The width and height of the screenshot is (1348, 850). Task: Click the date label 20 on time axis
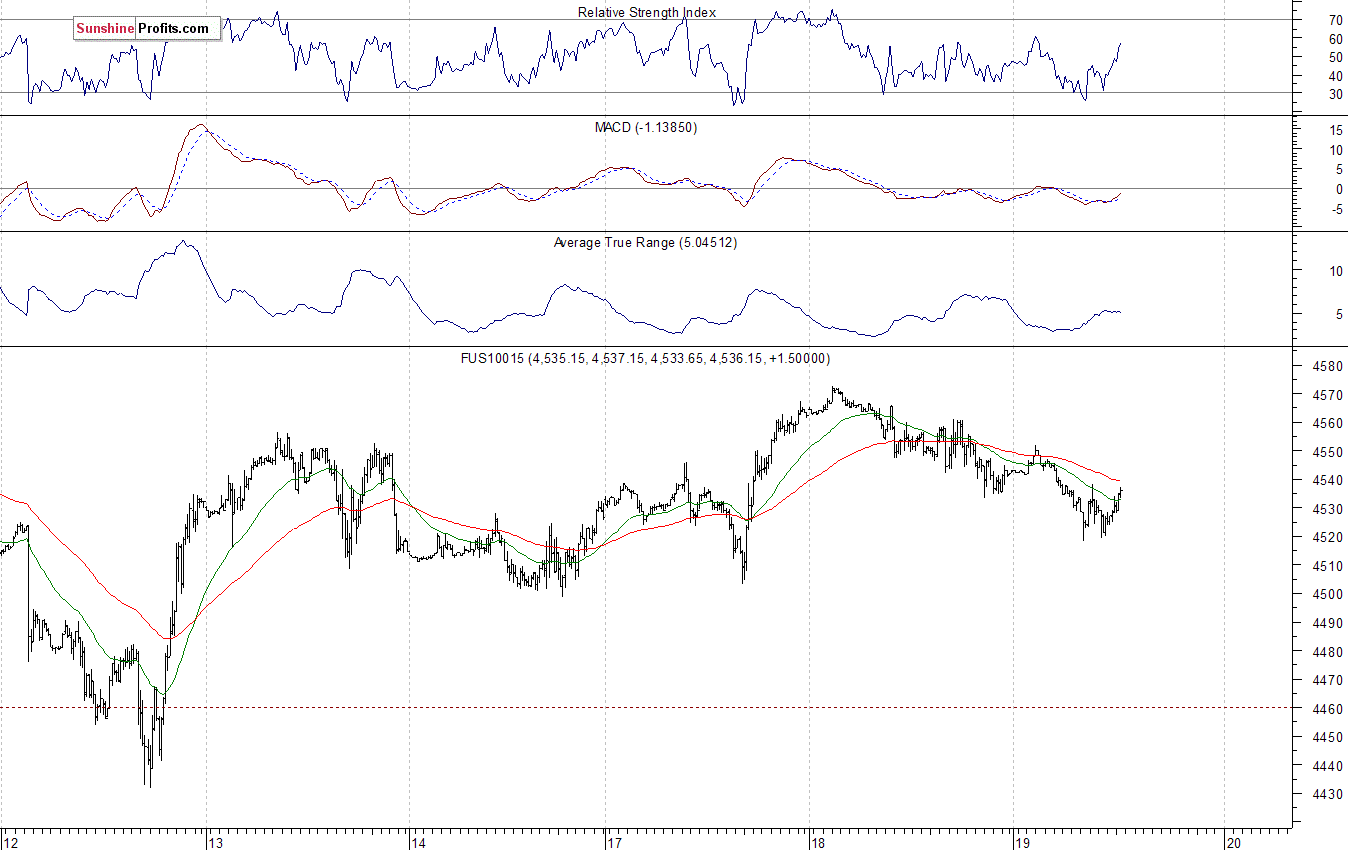1233,842
